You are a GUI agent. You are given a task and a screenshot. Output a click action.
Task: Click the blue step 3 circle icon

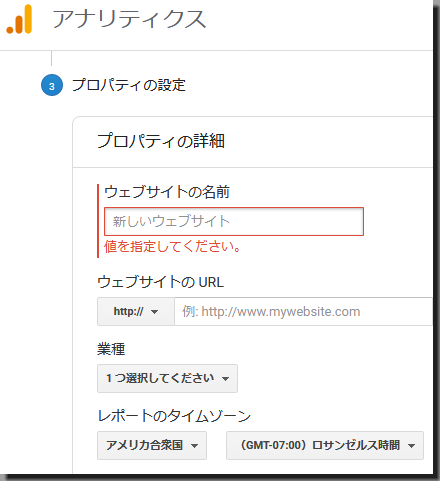point(52,85)
